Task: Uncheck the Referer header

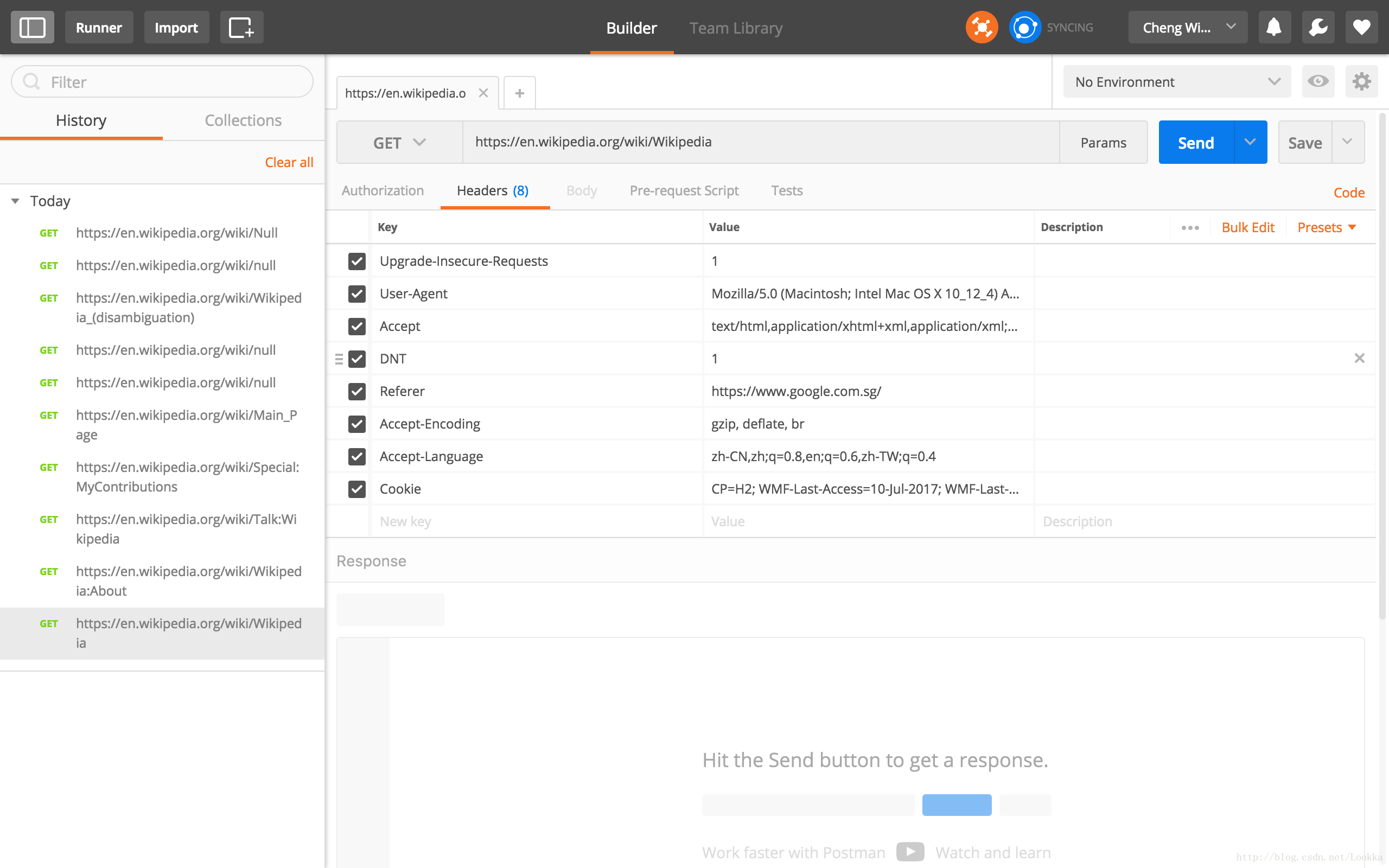Action: (x=357, y=392)
